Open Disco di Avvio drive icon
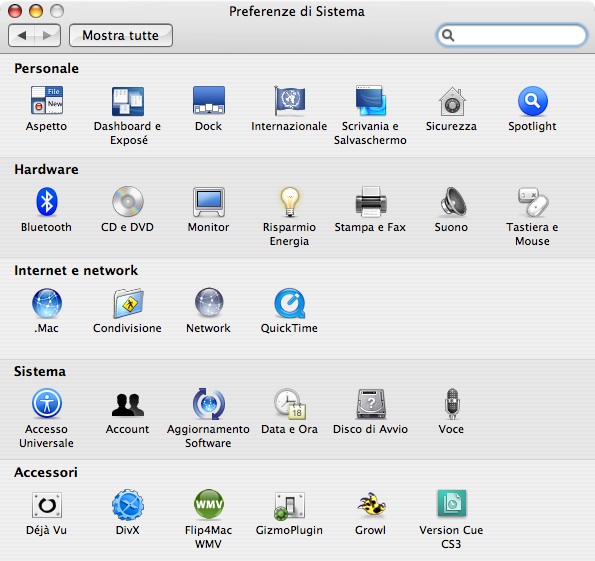This screenshot has width=595, height=561. click(371, 403)
